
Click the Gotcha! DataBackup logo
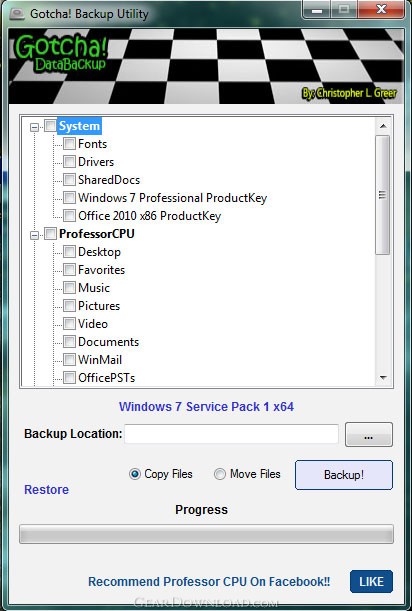[61, 53]
